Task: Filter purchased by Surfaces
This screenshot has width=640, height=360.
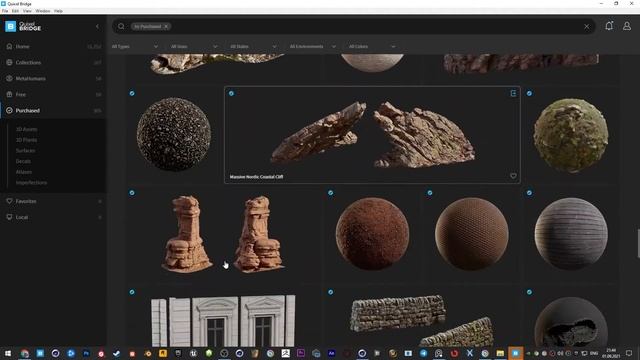Action: point(25,151)
